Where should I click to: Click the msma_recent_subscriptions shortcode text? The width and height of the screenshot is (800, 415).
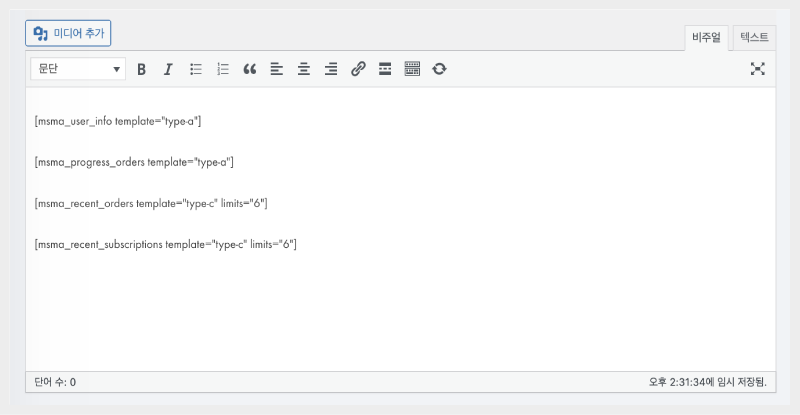point(165,244)
